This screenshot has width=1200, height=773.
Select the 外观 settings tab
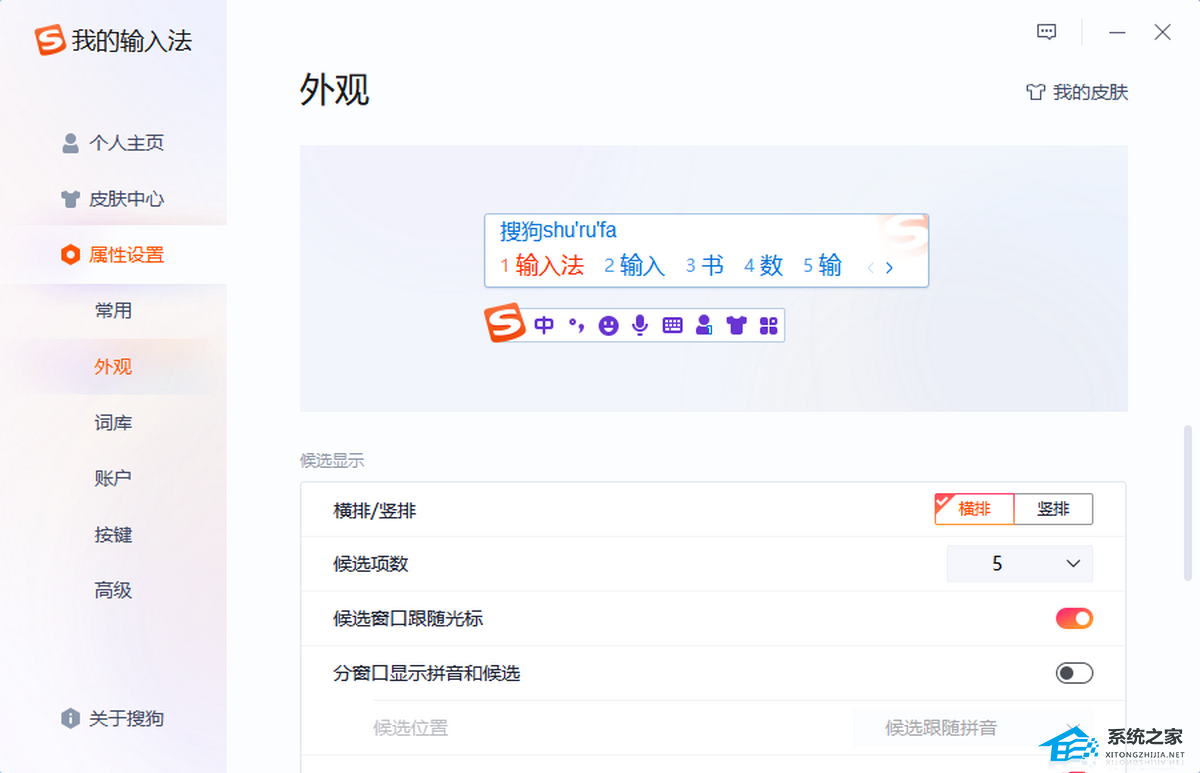tap(113, 367)
